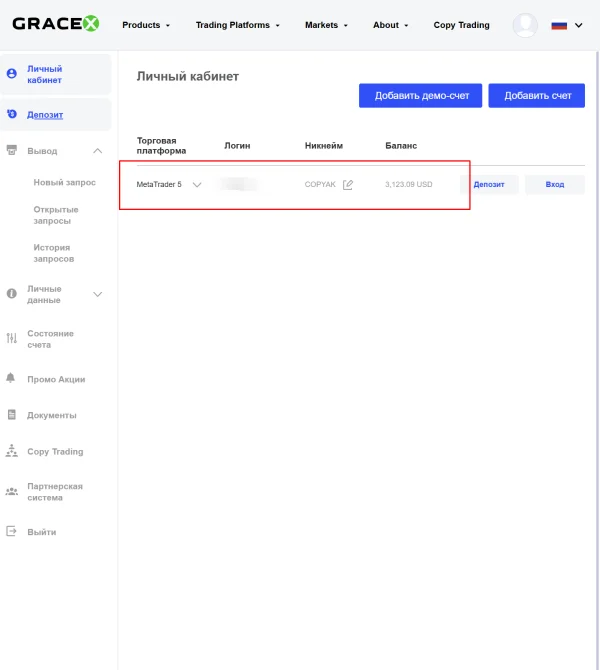Click the MetaTrader 5 platform label
600x670 pixels.
pos(159,185)
